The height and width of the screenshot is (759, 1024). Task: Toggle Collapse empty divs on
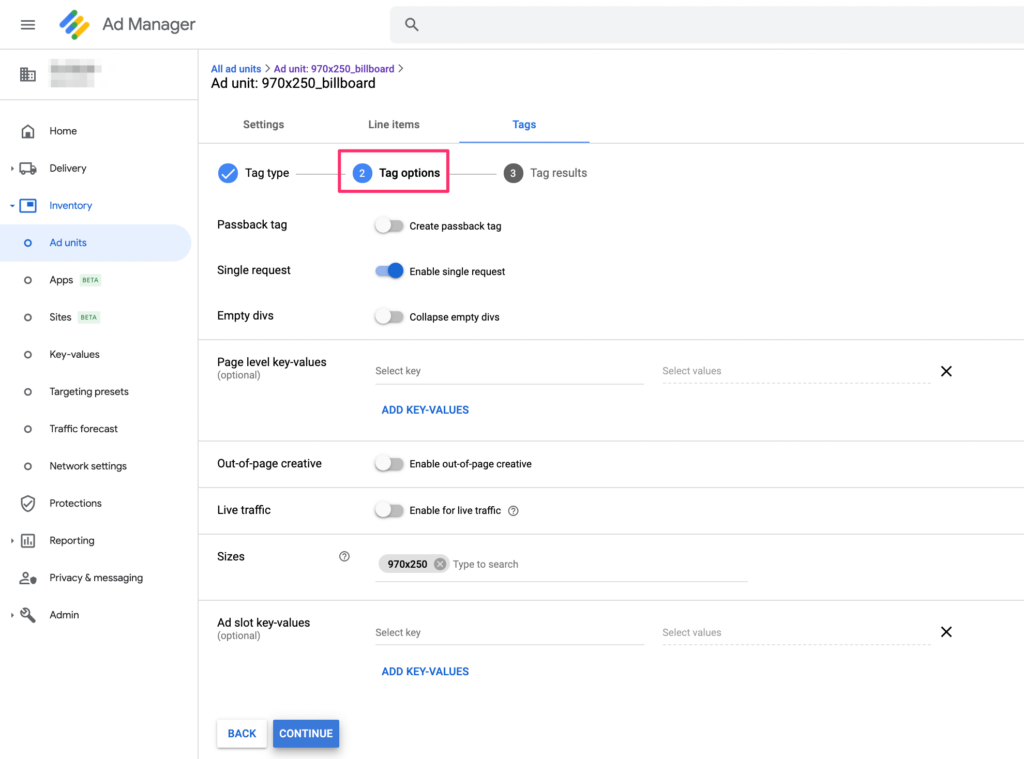tap(389, 315)
